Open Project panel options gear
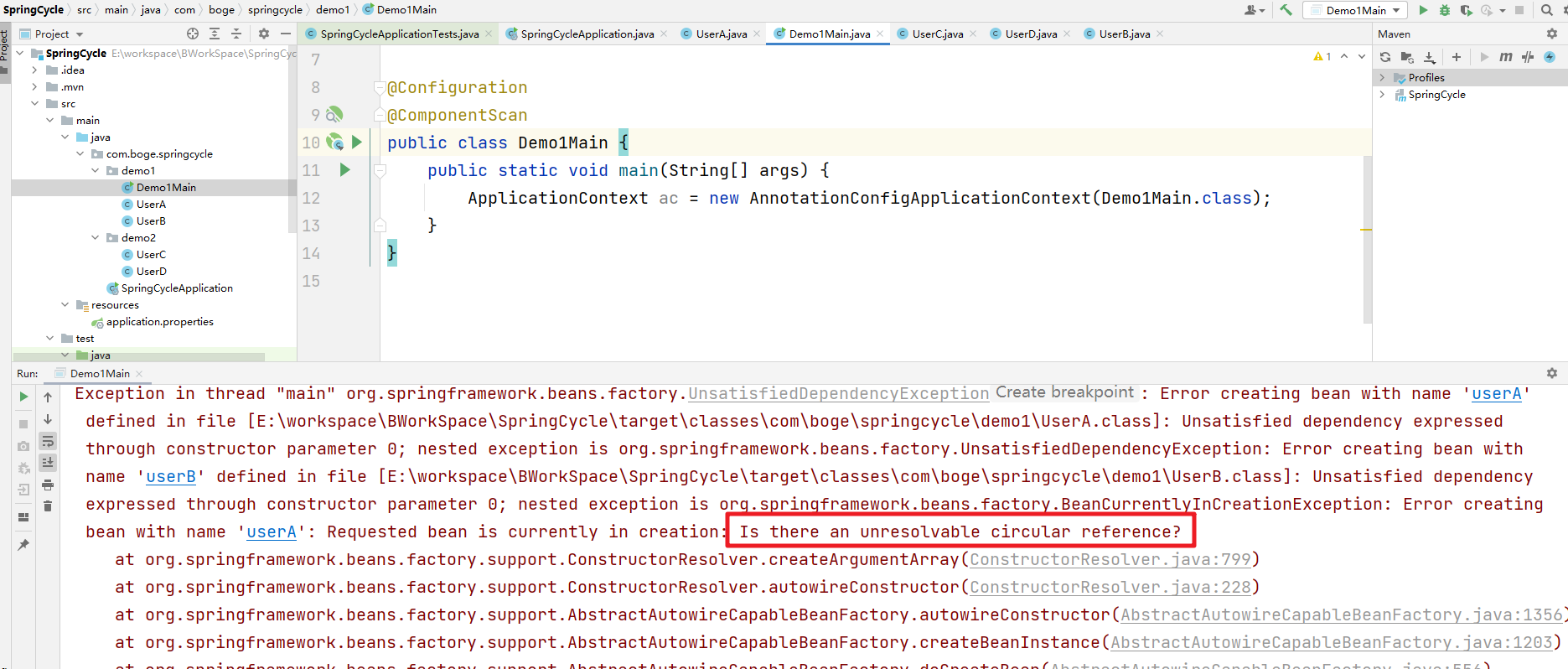 coord(264,34)
